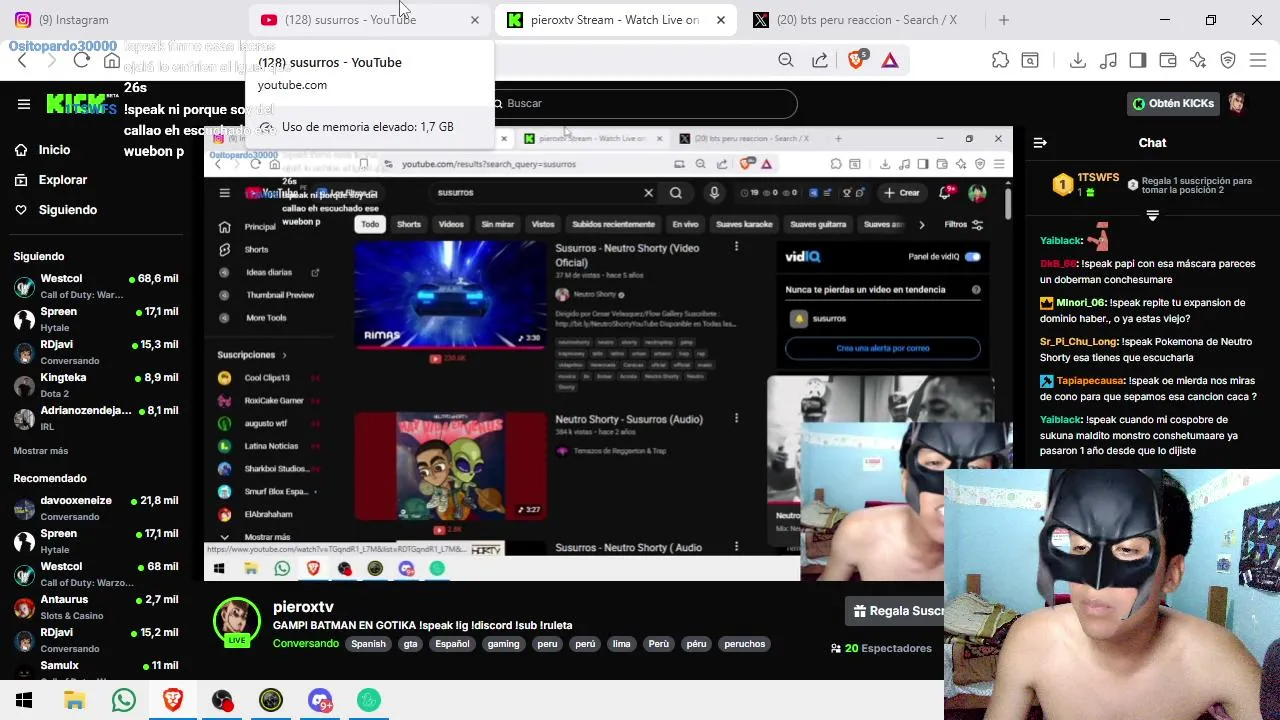Toggle the browser sidebar panel

coord(1138,61)
